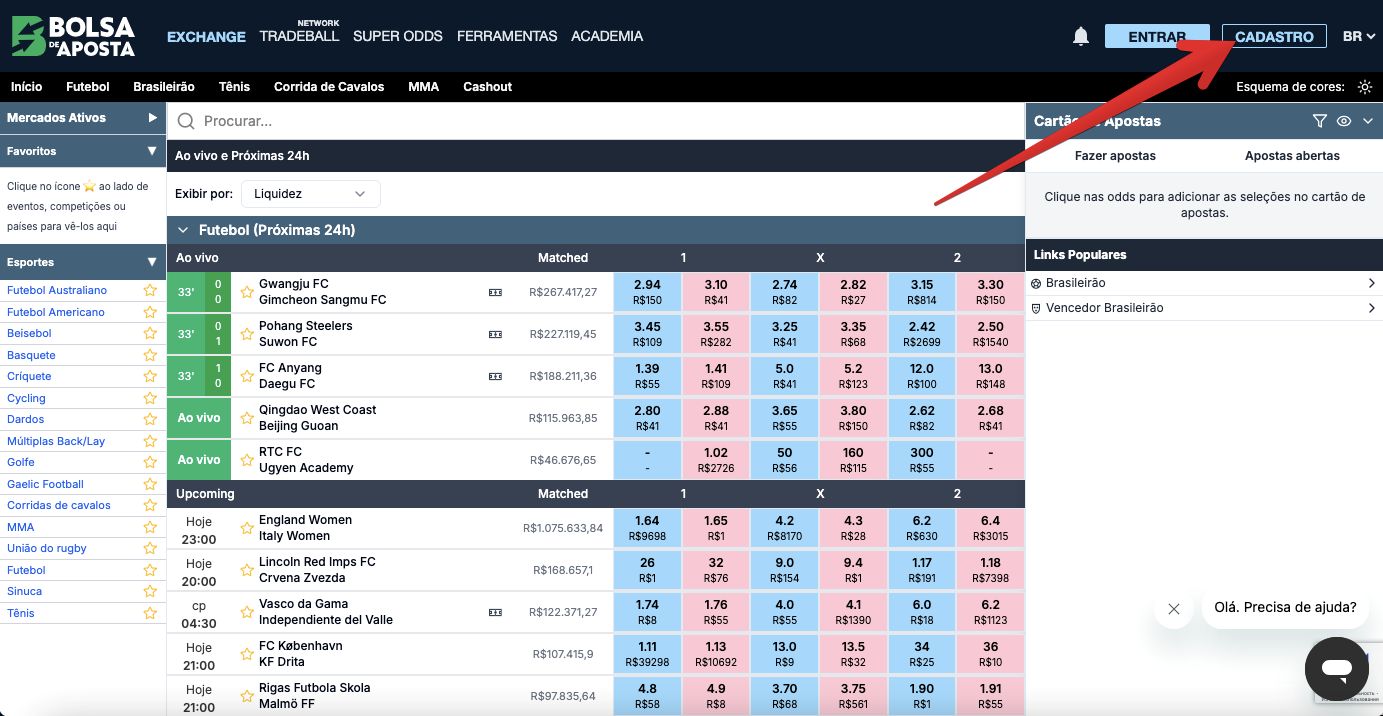Collapse the Favoritos section
Viewport: 1383px width, 716px height.
152,151
